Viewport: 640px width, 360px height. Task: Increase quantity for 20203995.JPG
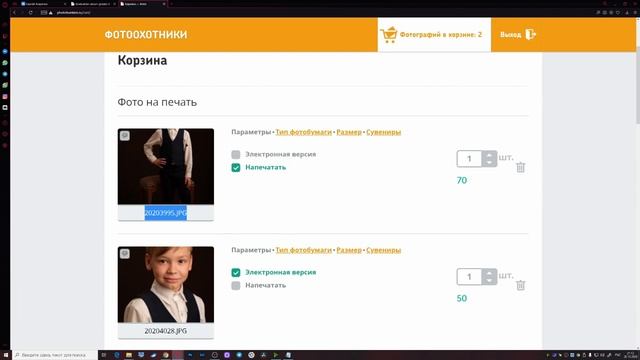click(x=489, y=155)
